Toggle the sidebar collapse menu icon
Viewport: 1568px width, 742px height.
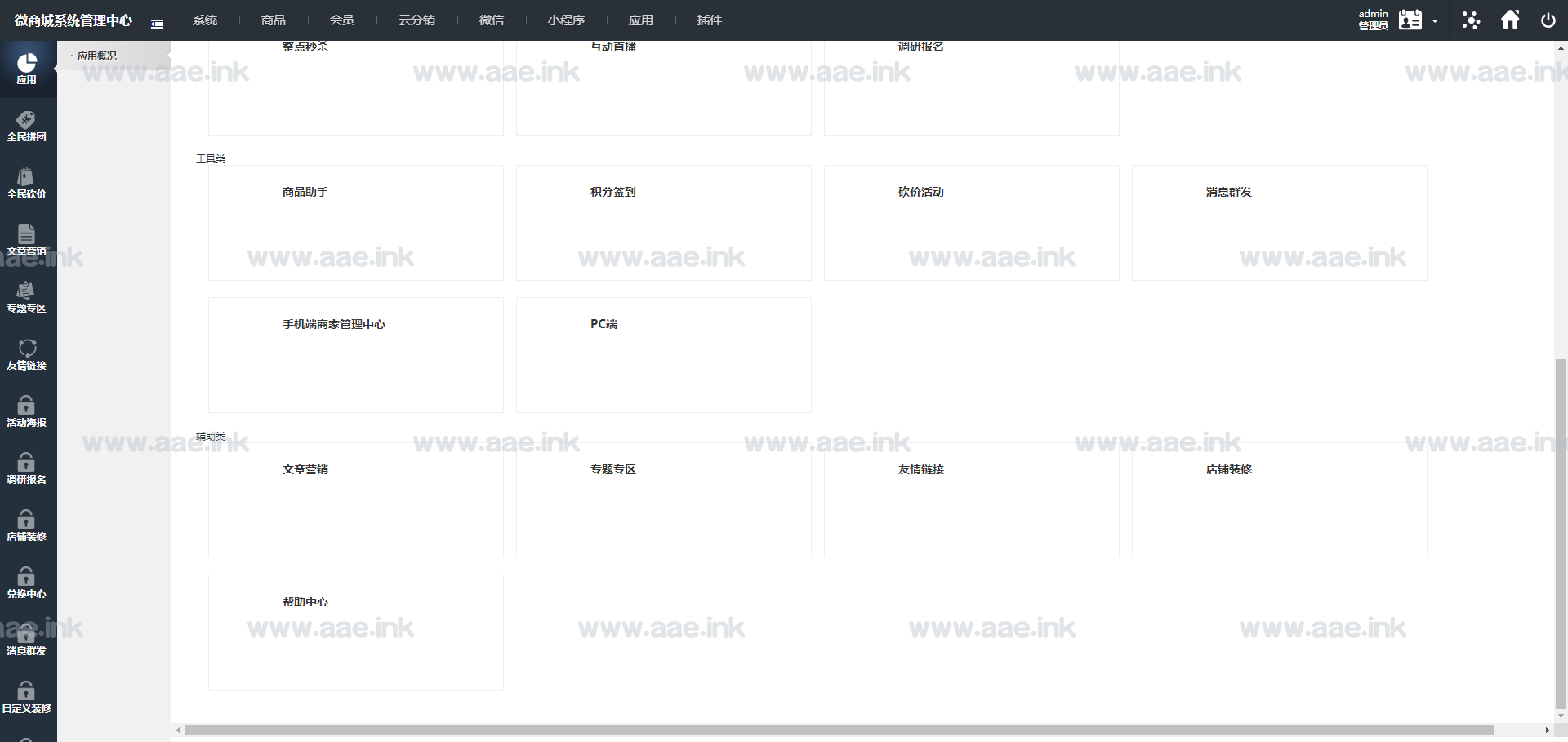(157, 24)
